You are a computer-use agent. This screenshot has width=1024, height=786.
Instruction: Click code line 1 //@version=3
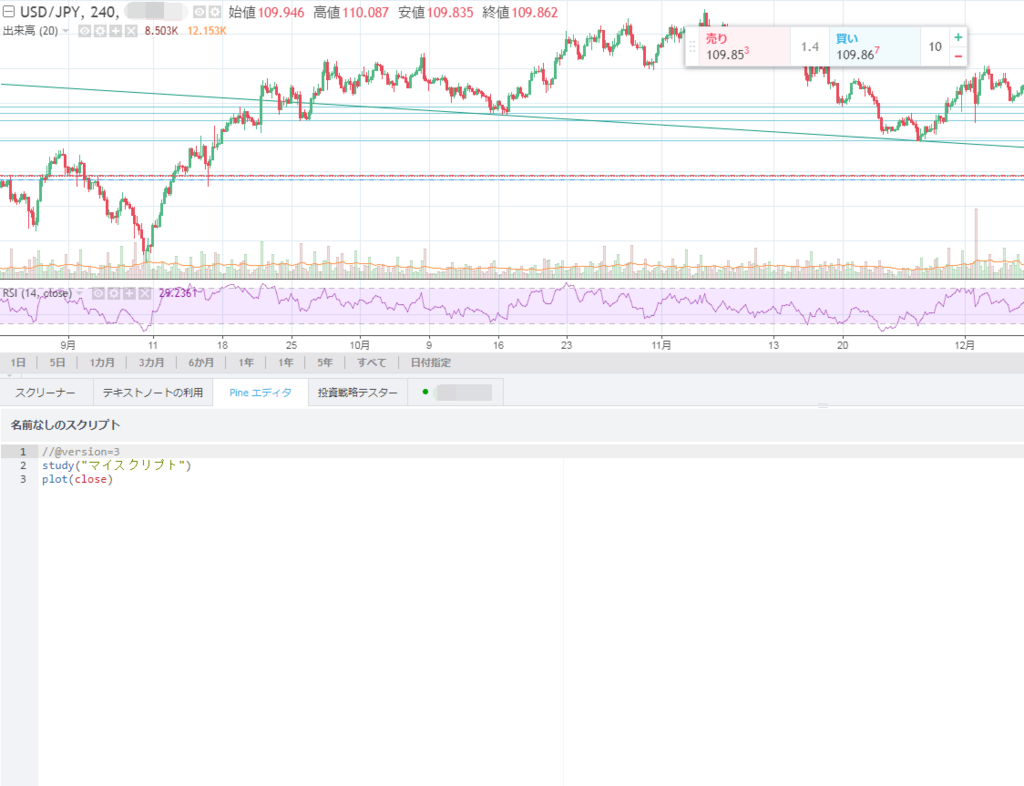(80, 452)
